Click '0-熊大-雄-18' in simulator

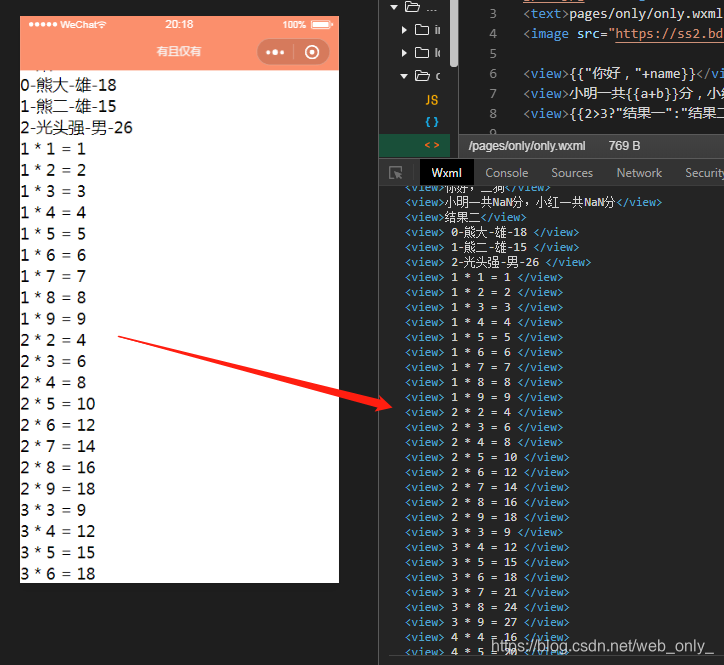pos(68,85)
